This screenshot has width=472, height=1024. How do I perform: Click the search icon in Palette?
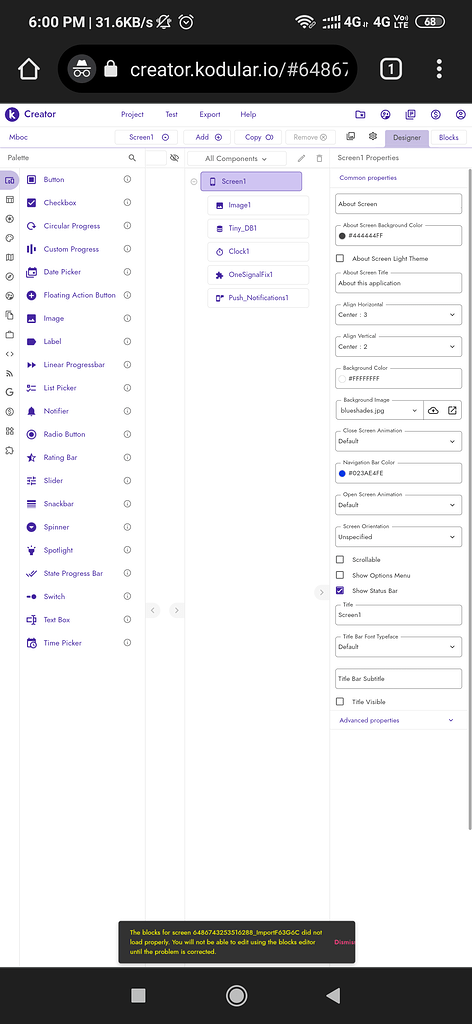(x=133, y=158)
